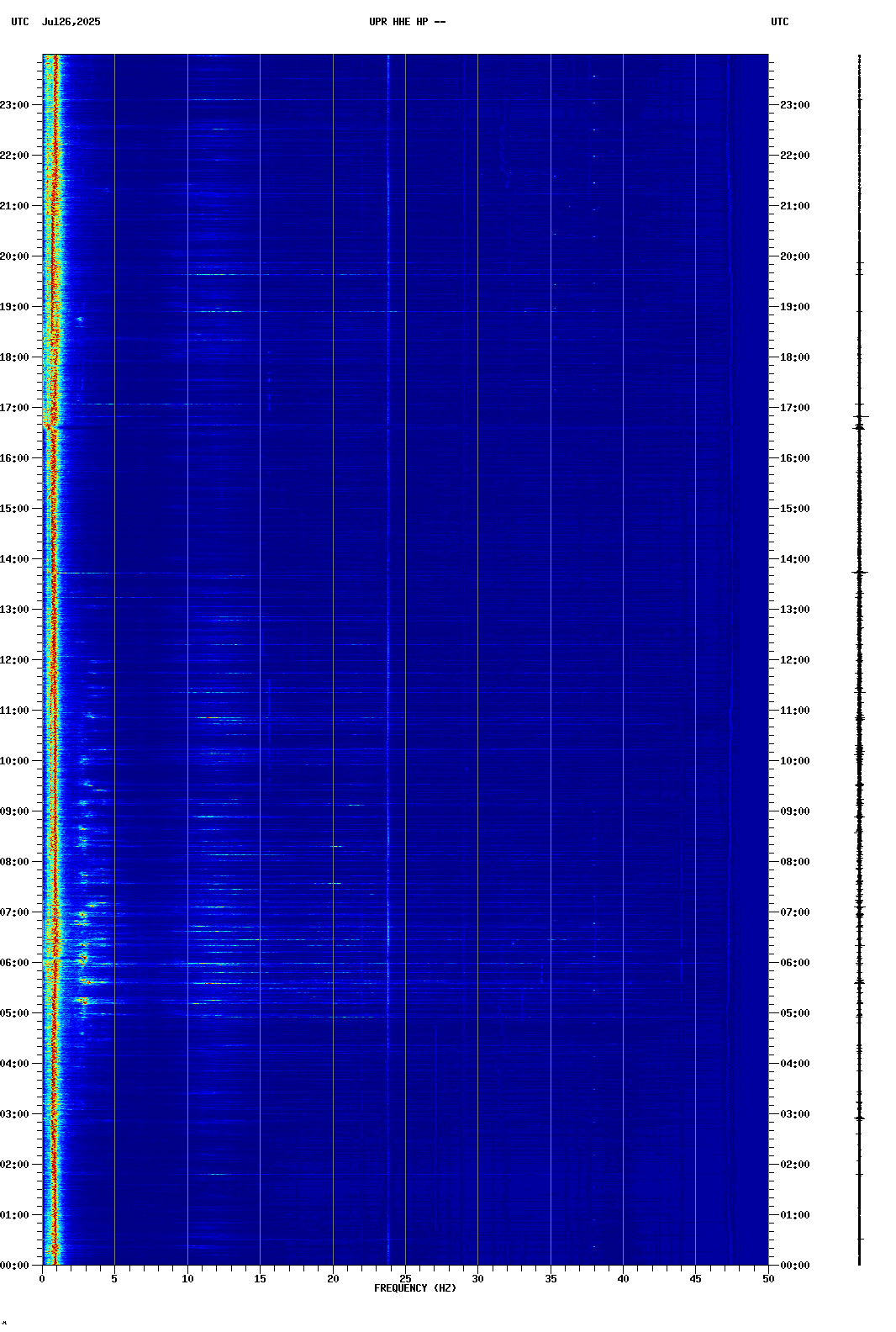Select '13:00' on the left time axis
The height and width of the screenshot is (1332, 896).
pyautogui.click(x=14, y=610)
